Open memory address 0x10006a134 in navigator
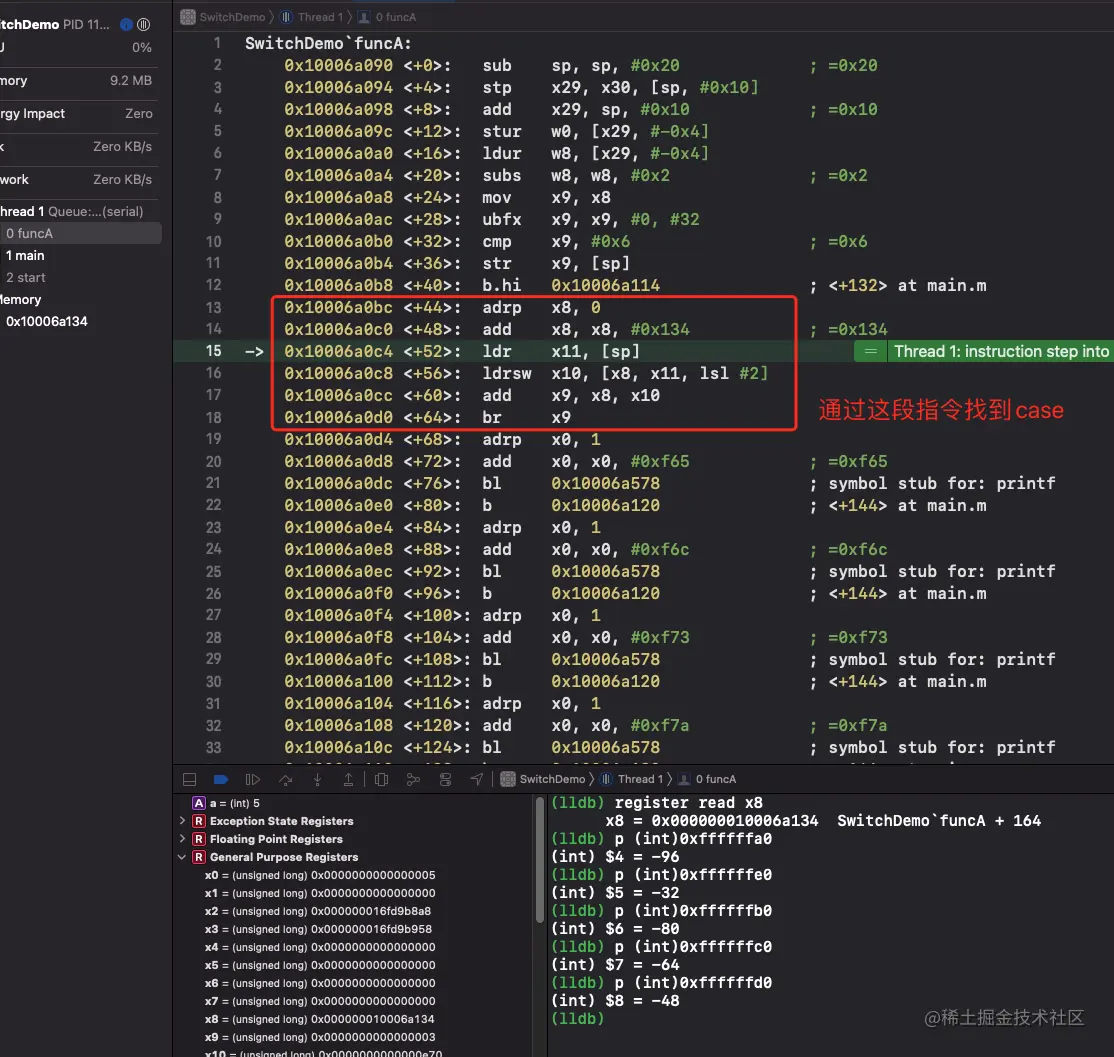1114x1057 pixels. [x=47, y=321]
